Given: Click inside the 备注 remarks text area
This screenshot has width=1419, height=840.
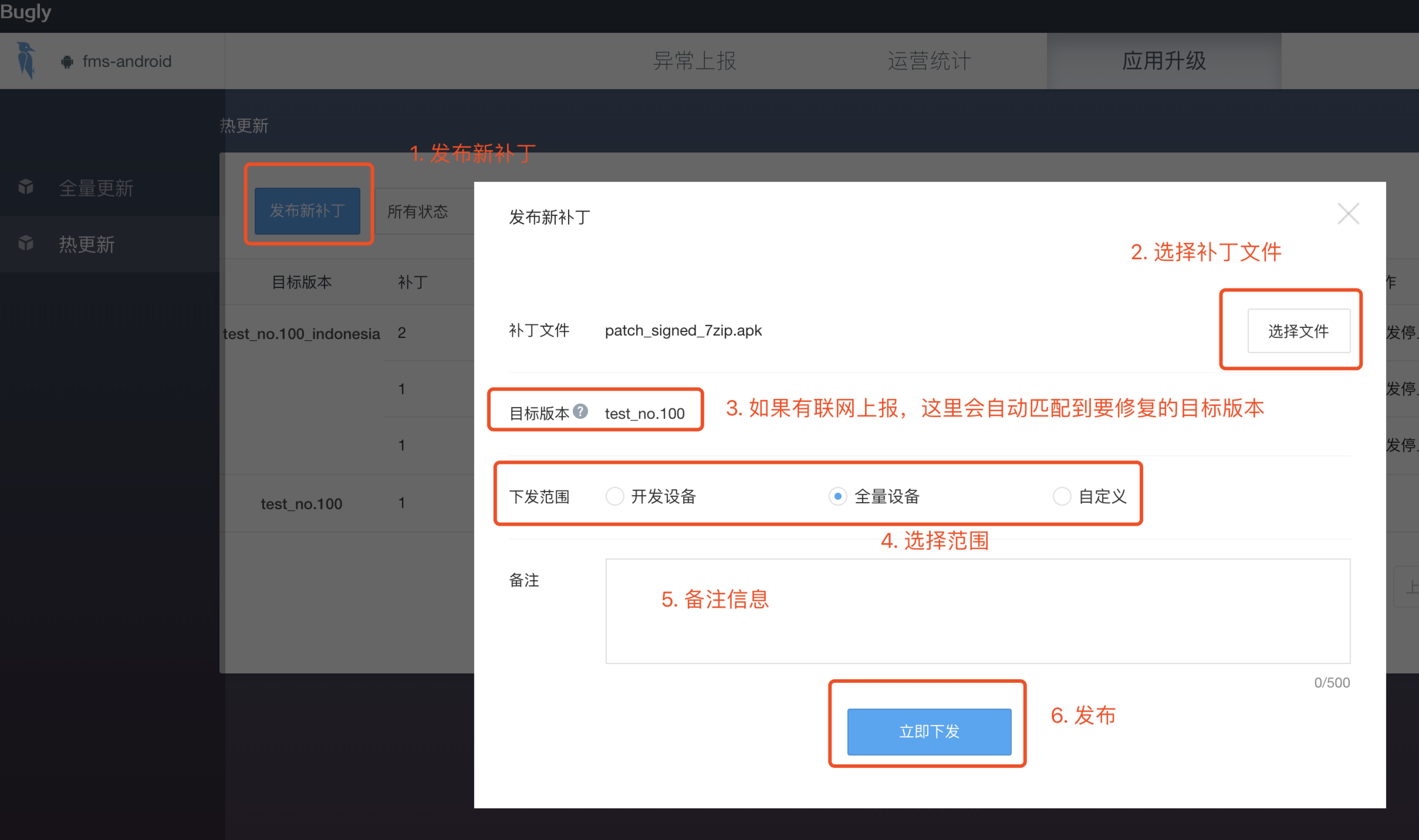Looking at the screenshot, I should point(977,611).
